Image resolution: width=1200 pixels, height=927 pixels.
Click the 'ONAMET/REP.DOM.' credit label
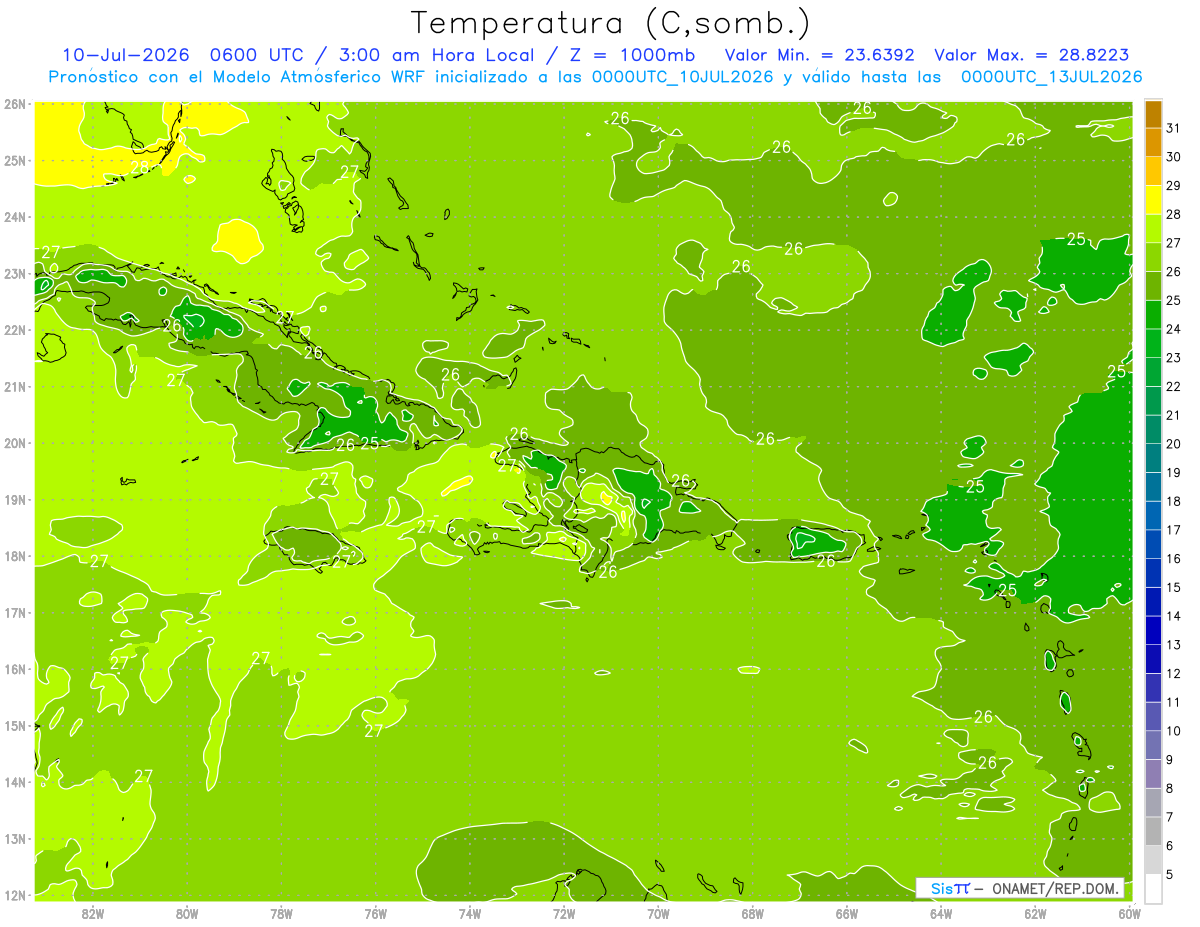pos(1055,888)
